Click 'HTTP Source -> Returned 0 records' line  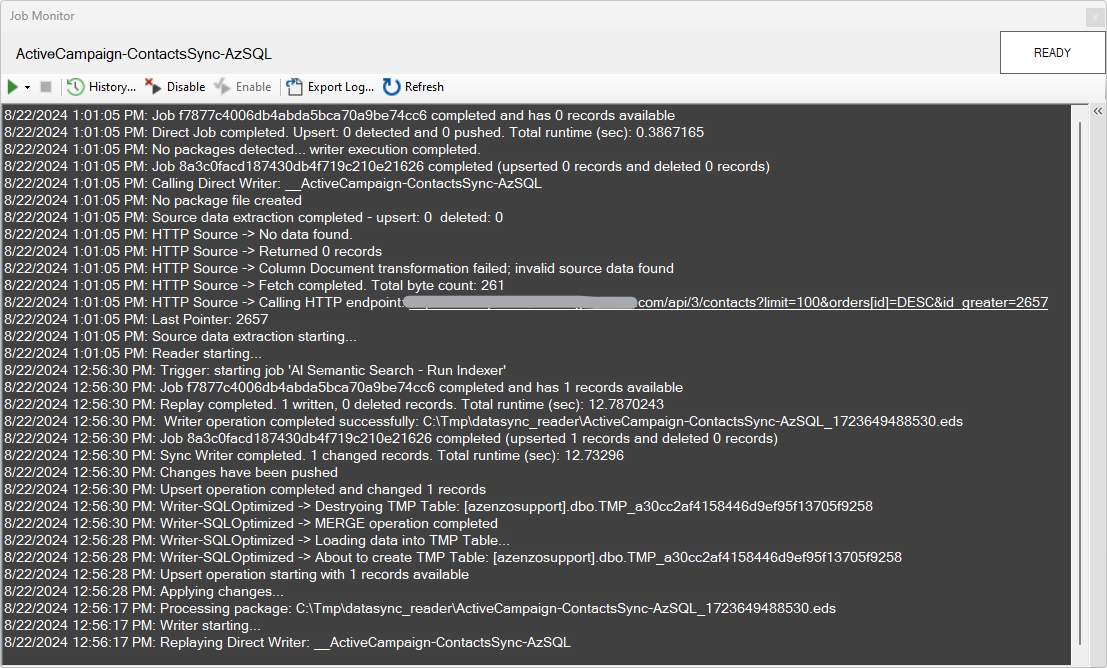point(193,251)
